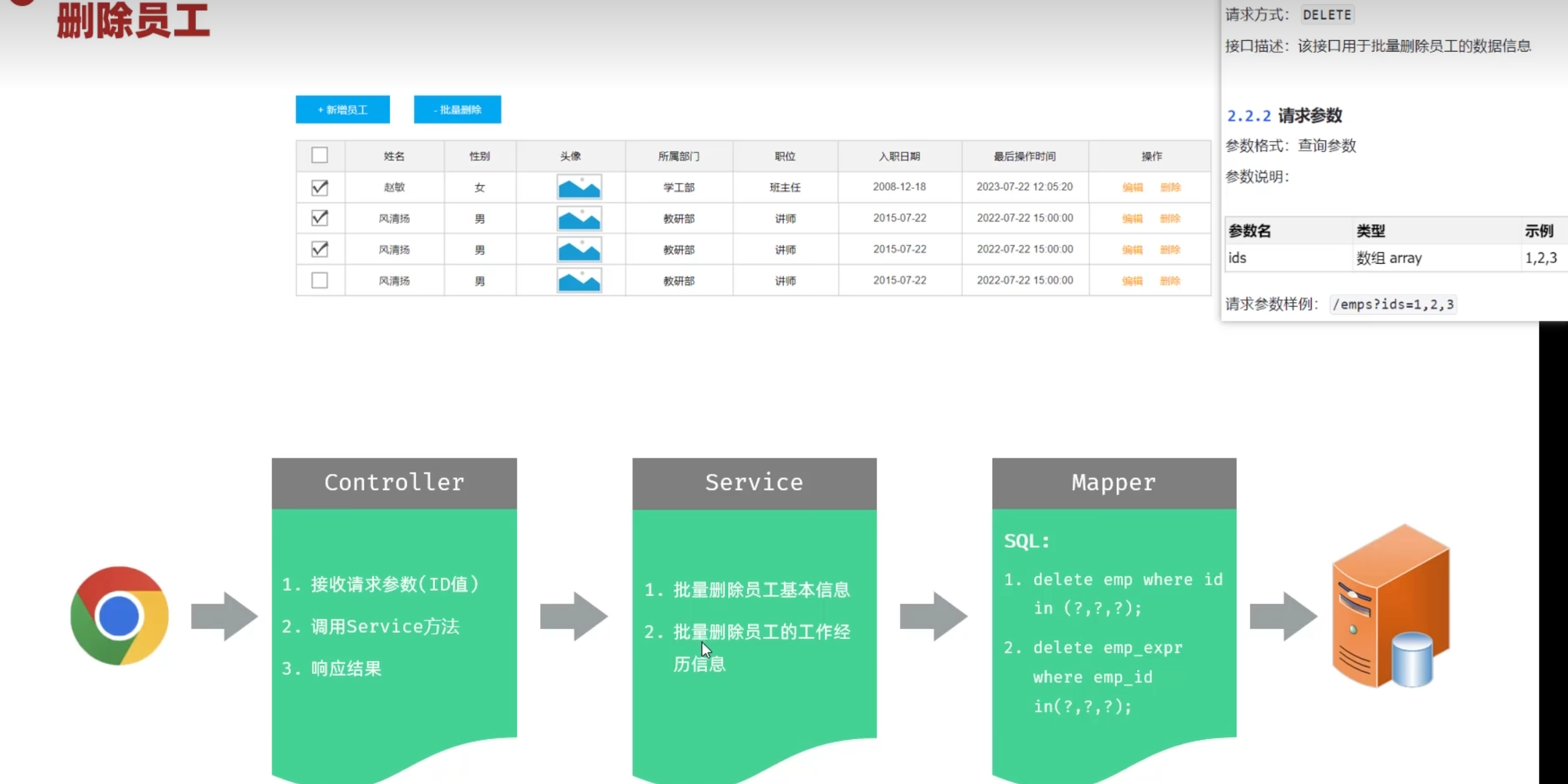This screenshot has width=1568, height=784.
Task: Click avatar image in last table row
Action: click(x=579, y=281)
